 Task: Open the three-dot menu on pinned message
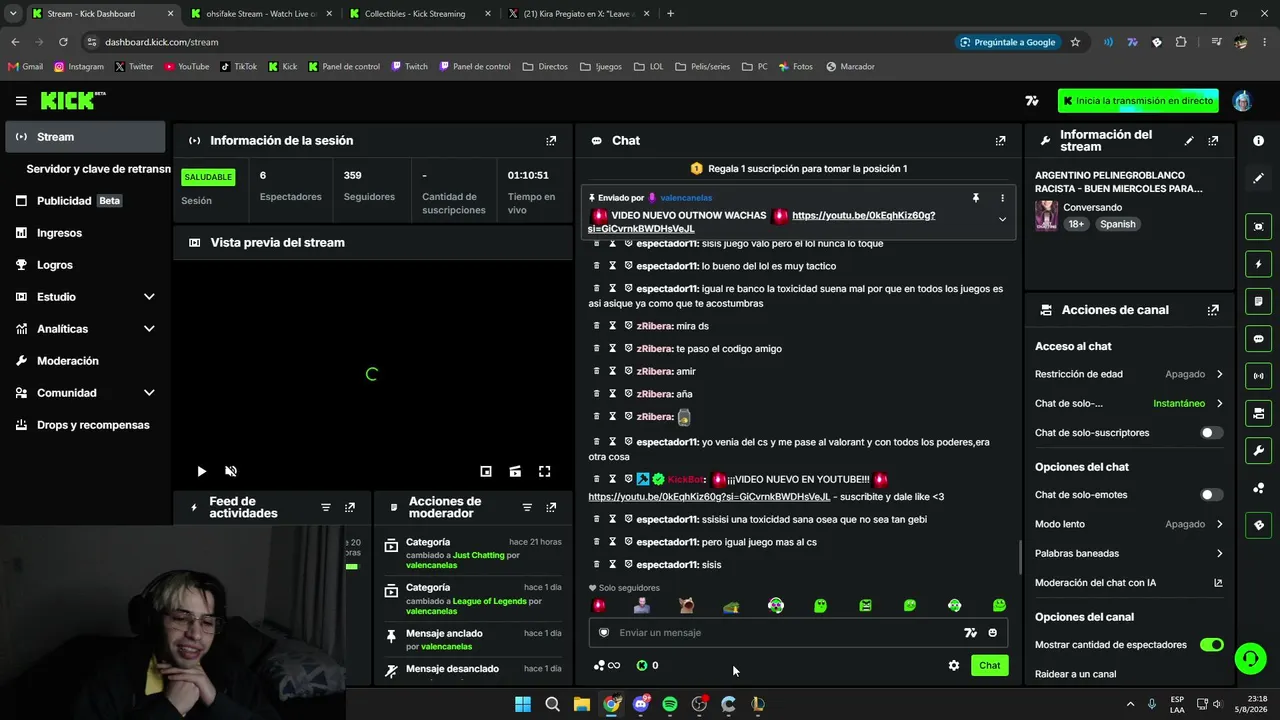[x=1002, y=198]
